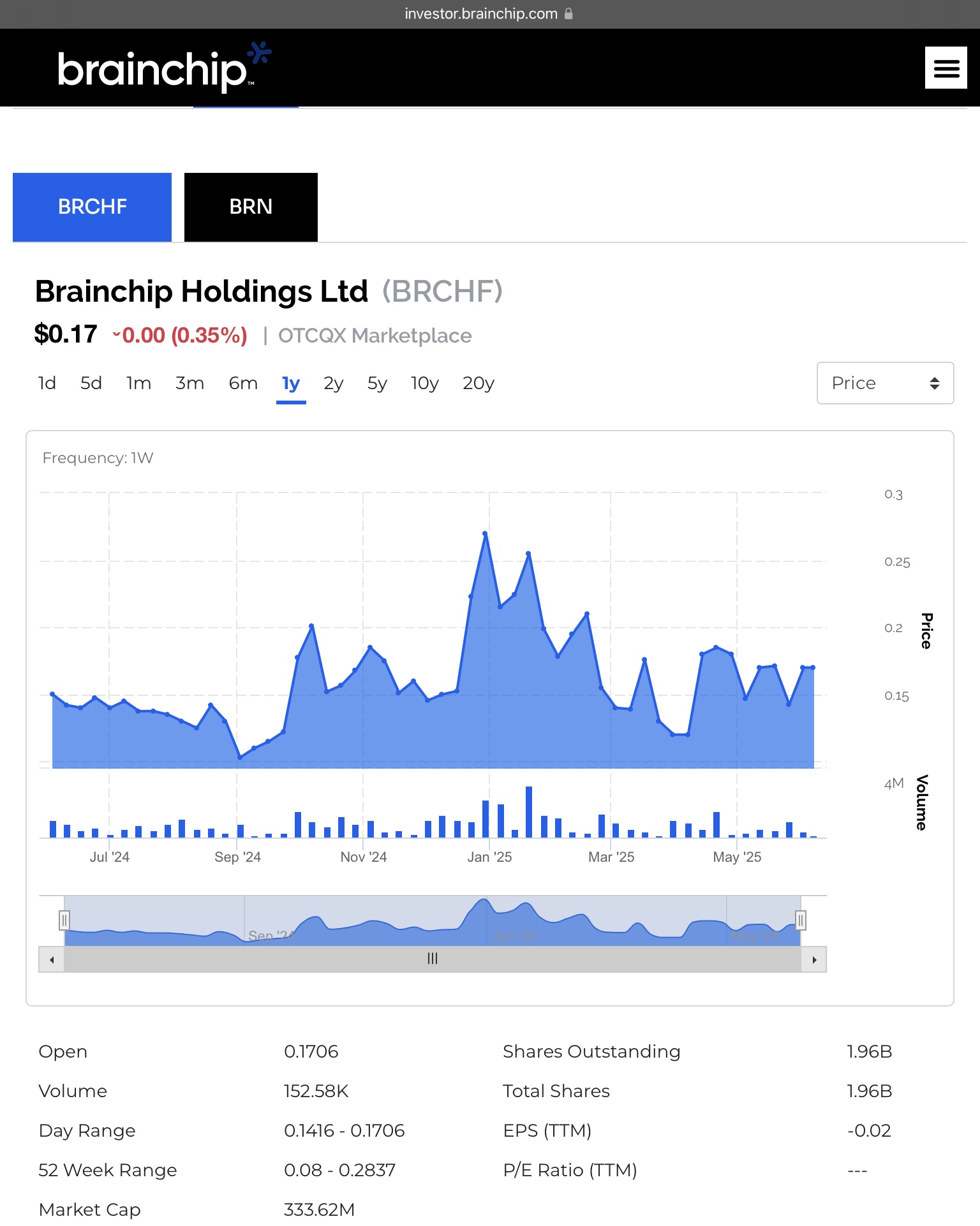
Task: Open the Price dropdown
Action: click(885, 383)
